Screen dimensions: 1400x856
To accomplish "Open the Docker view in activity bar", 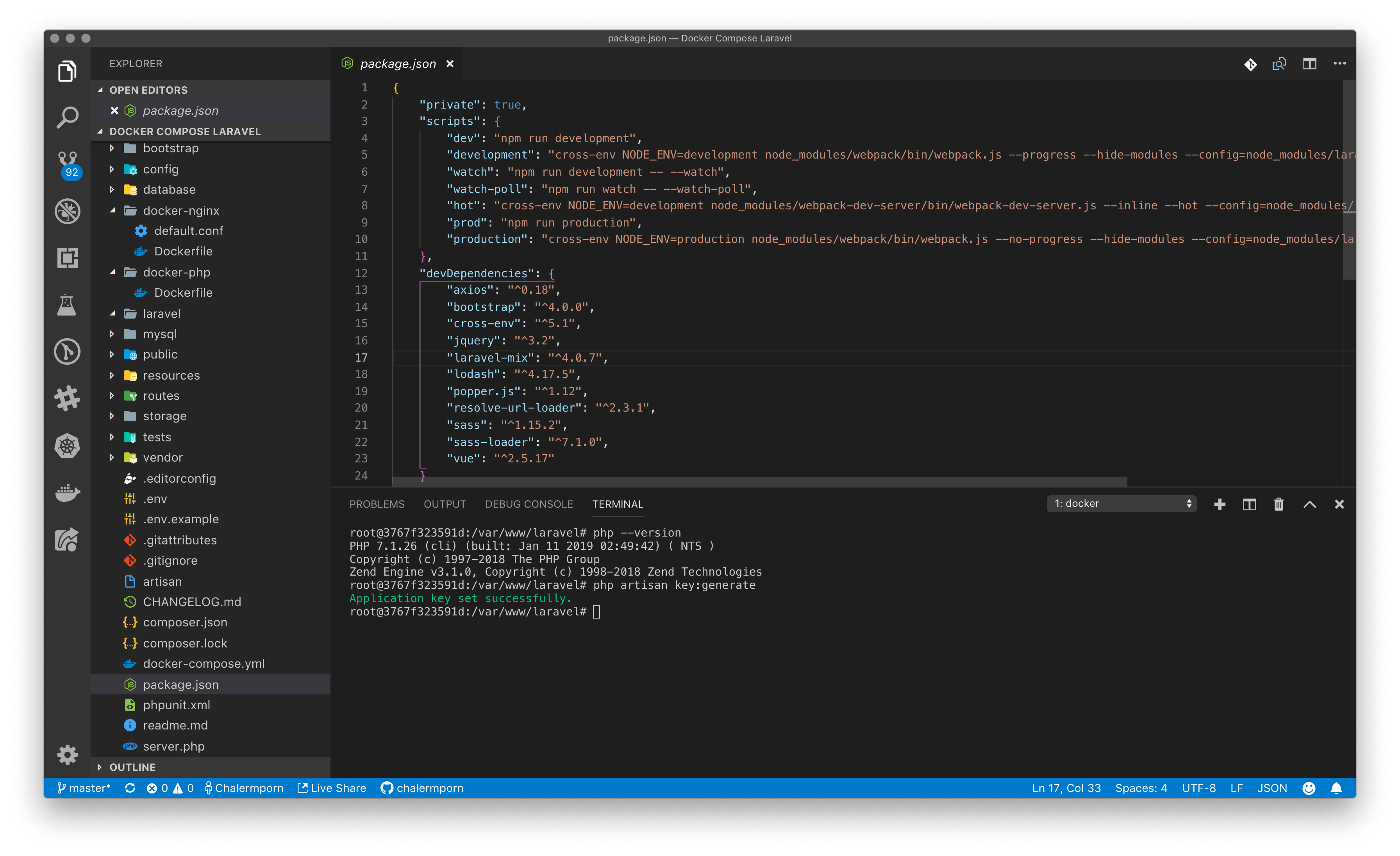I will 67,492.
